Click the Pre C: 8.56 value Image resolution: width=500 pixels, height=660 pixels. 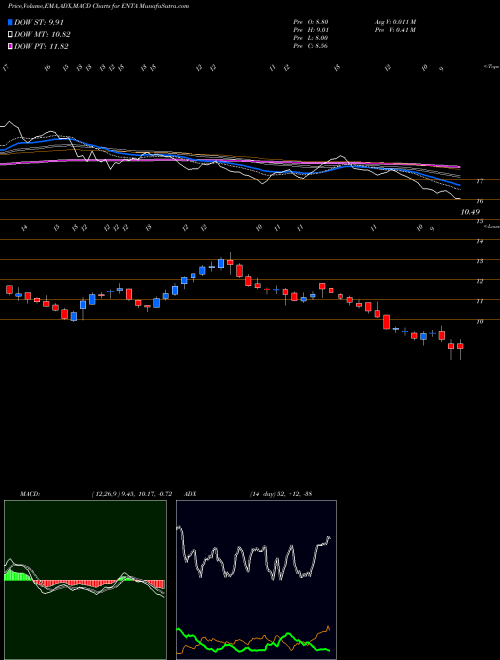pyautogui.click(x=311, y=46)
